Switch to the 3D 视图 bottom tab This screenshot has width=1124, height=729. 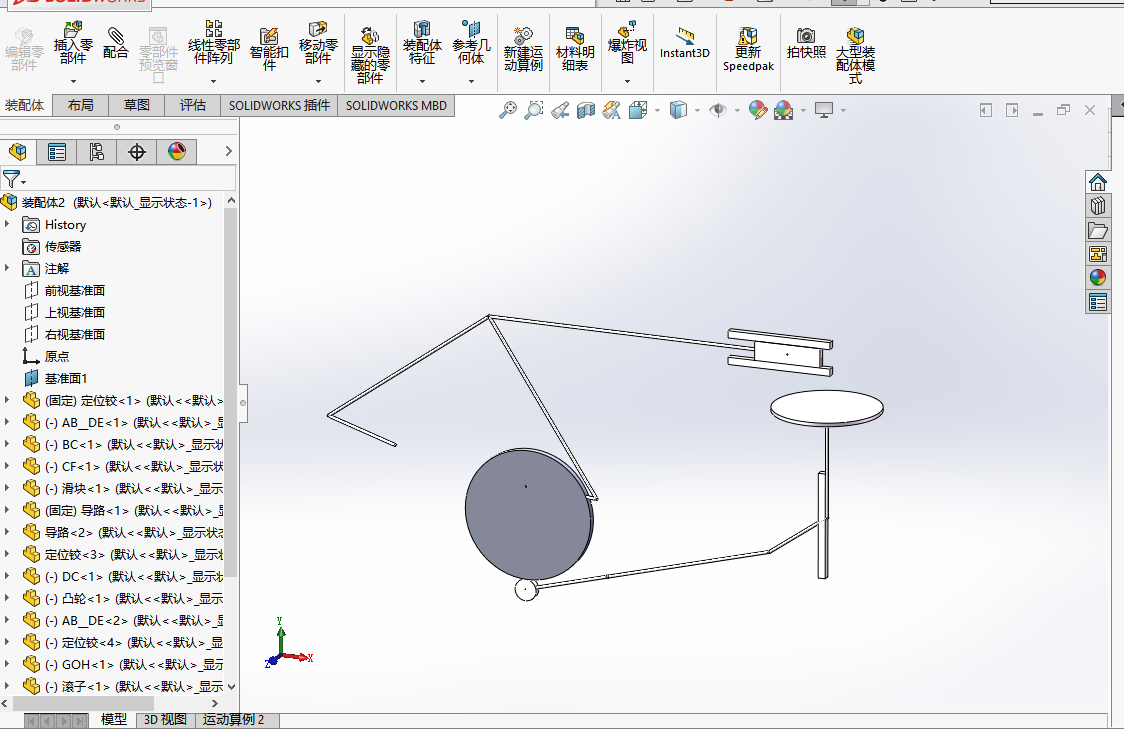point(165,720)
